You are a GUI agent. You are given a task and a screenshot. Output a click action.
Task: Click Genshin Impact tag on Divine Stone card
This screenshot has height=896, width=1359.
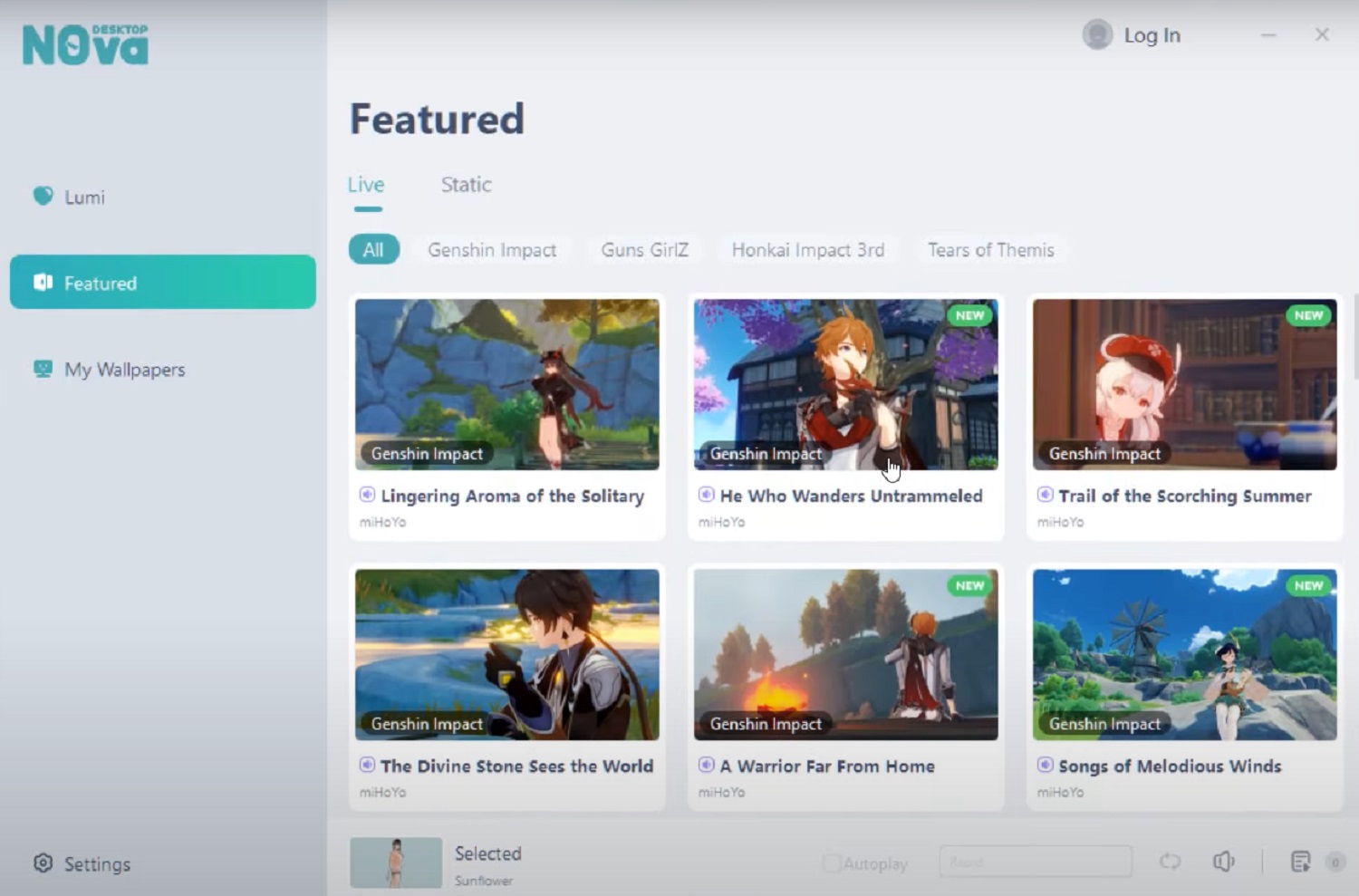[427, 723]
